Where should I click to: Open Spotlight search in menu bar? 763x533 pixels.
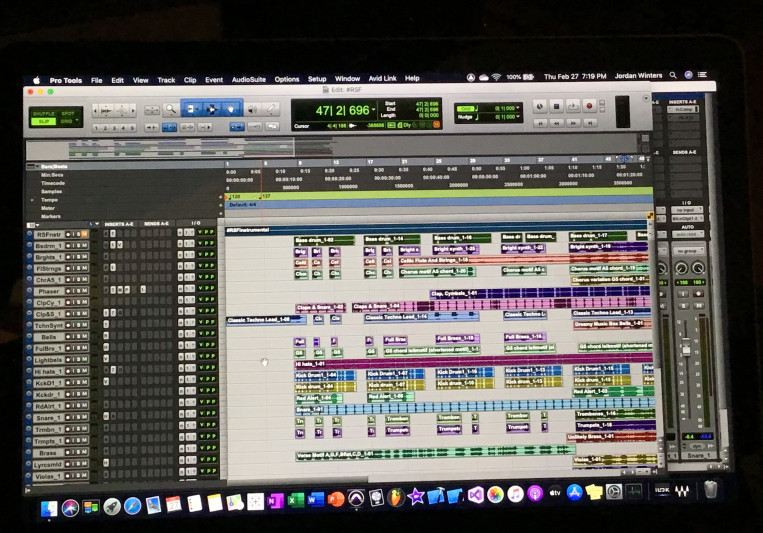click(673, 75)
